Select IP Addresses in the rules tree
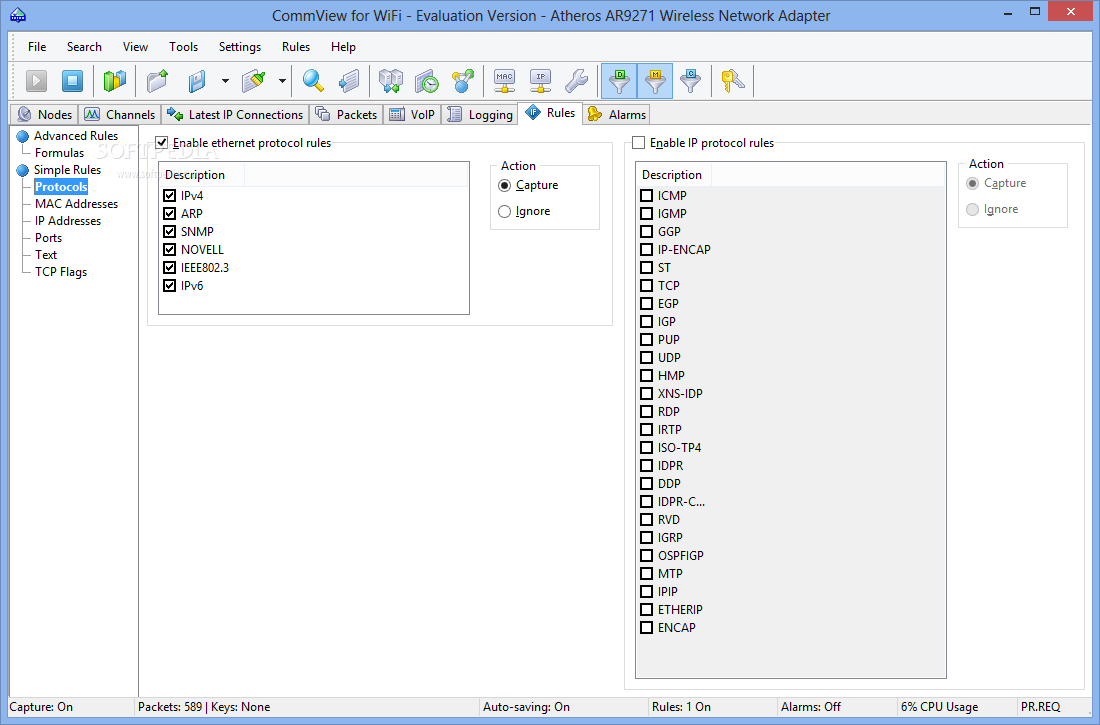Screen dimensions: 1100x725 click(x=68, y=221)
